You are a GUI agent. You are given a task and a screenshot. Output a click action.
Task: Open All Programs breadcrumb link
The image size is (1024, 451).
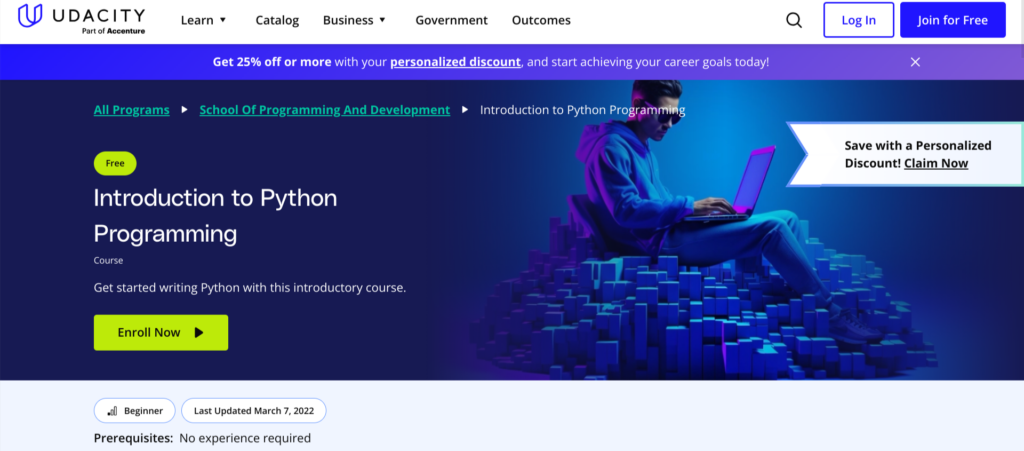click(x=131, y=110)
